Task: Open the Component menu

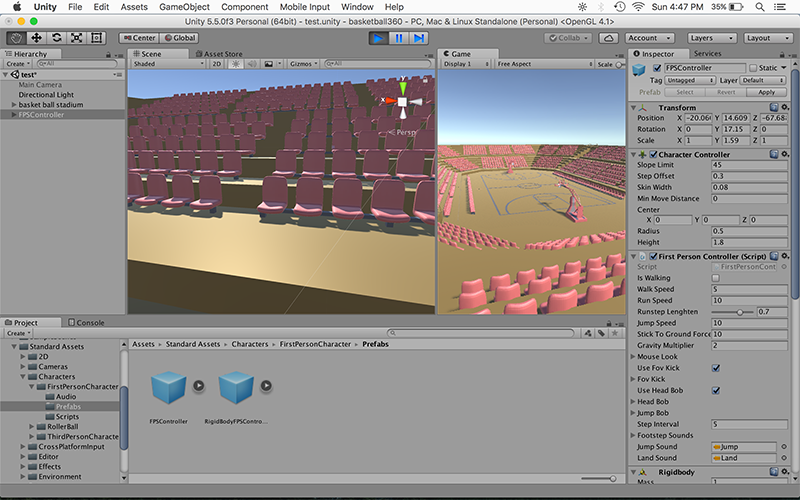Action: coord(244,7)
